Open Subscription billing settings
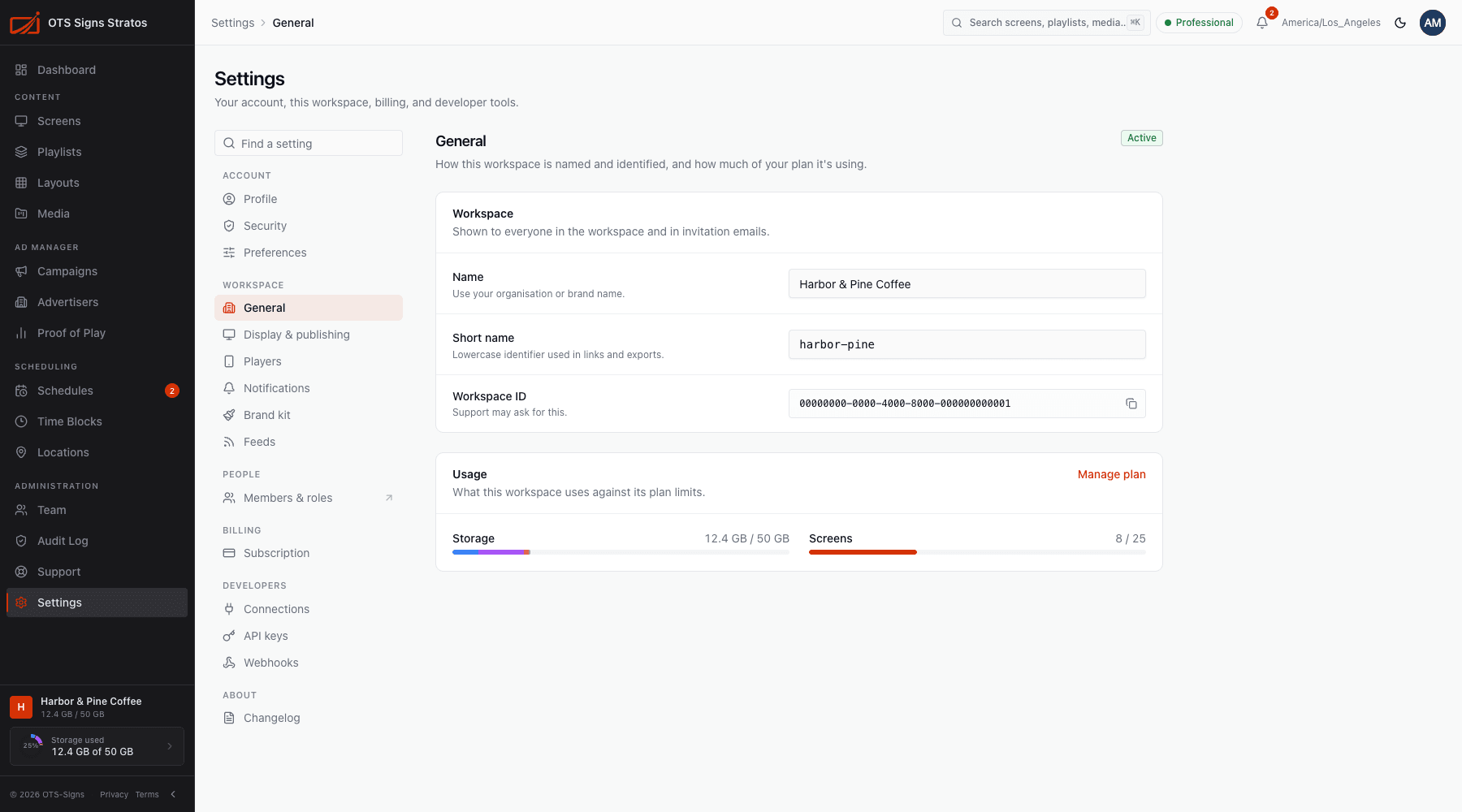 tap(309, 553)
